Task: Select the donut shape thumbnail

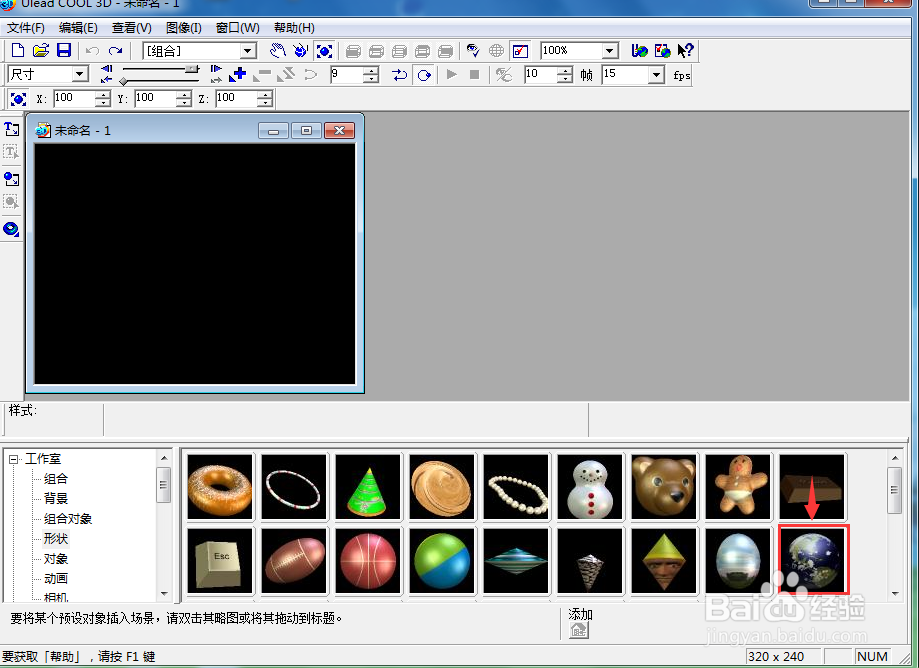Action: [x=220, y=487]
